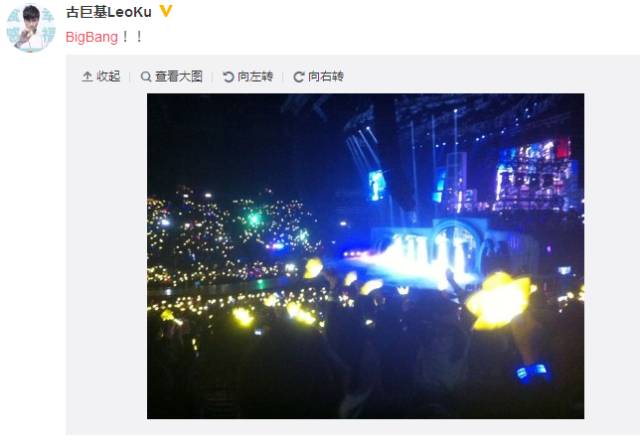Viewport: 640px width, 447px height.
Task: Click the expanded concert photo
Action: point(365,256)
